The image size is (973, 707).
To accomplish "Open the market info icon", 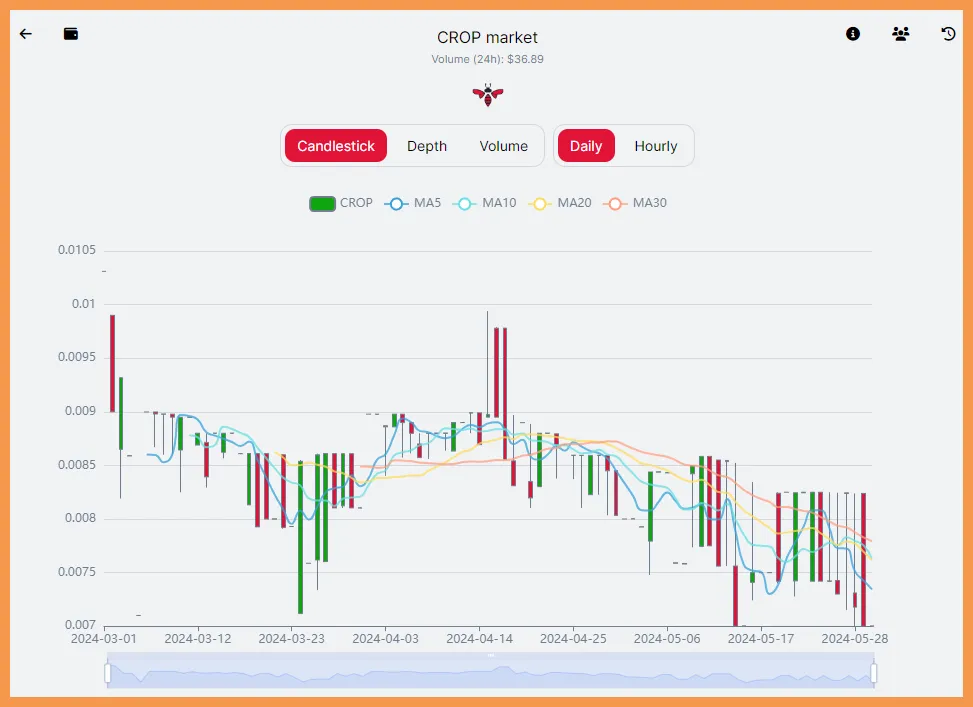I will pyautogui.click(x=853, y=34).
